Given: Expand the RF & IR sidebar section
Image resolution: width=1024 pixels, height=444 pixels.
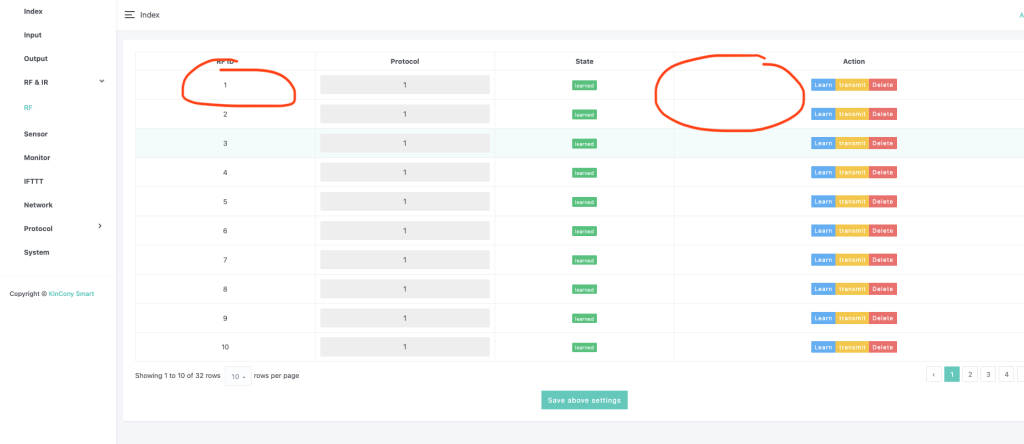Looking at the screenshot, I should pos(101,81).
